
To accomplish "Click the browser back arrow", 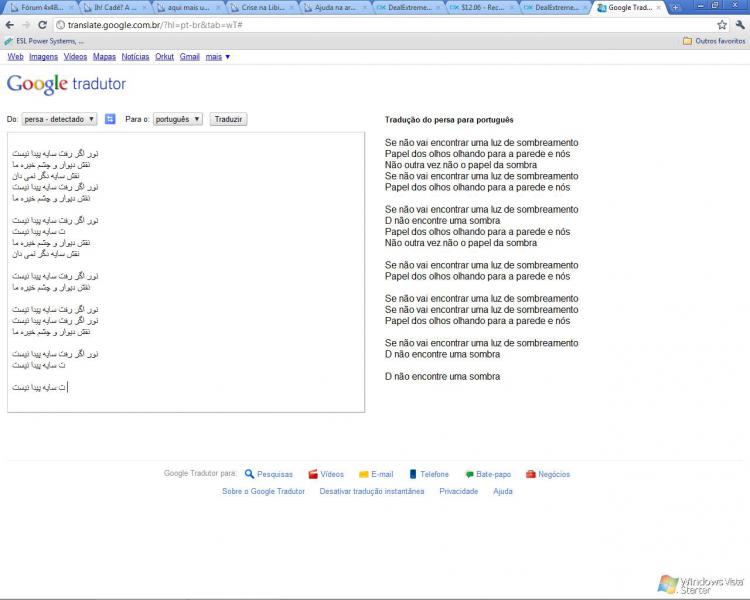I will [x=10, y=25].
